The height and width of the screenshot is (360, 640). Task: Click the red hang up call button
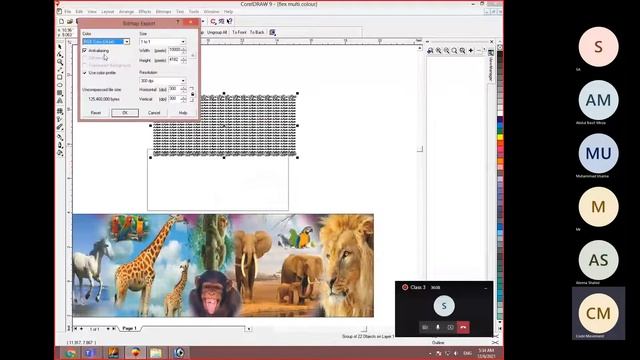coord(463,327)
